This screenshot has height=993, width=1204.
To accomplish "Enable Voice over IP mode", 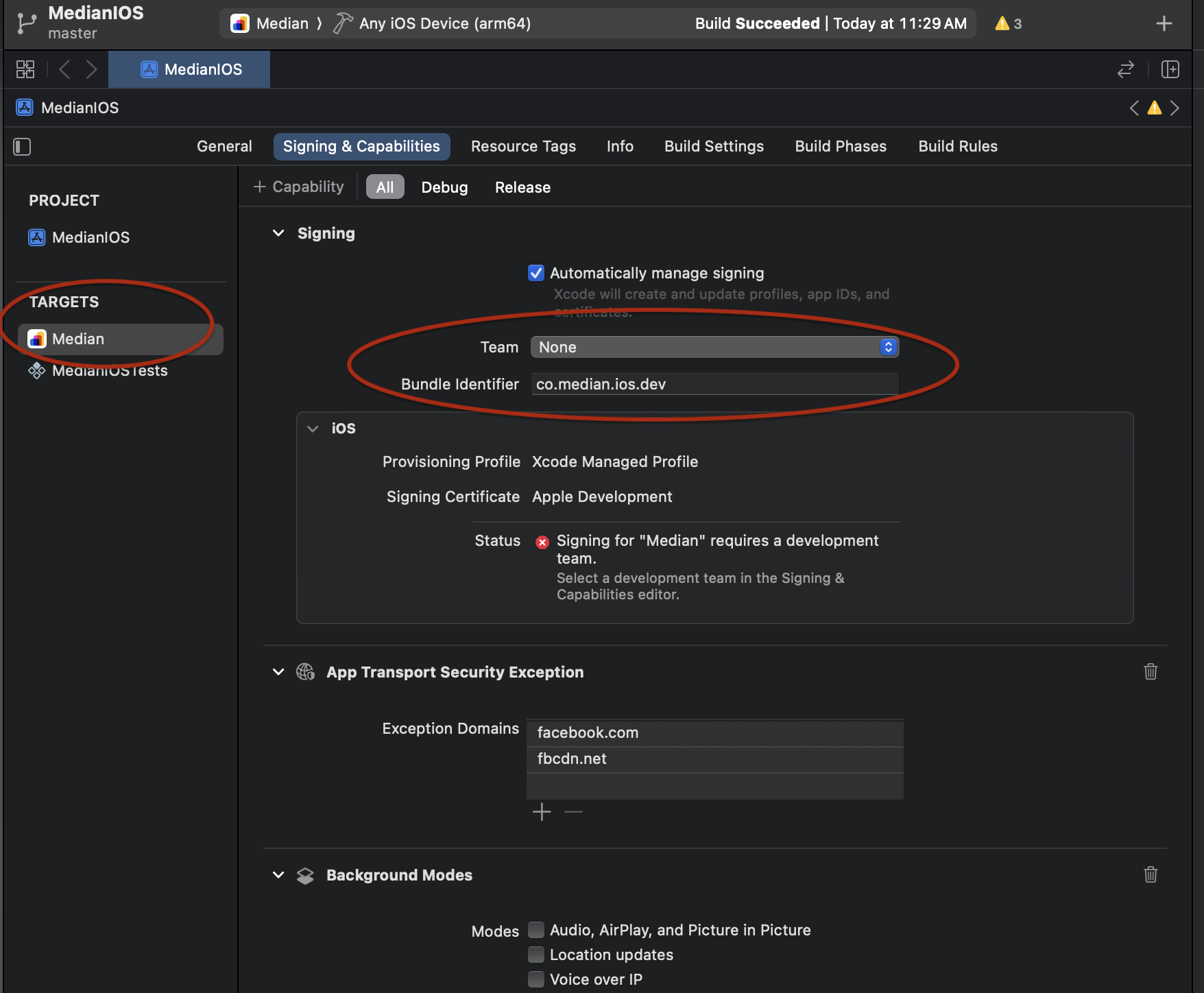I will 536,979.
